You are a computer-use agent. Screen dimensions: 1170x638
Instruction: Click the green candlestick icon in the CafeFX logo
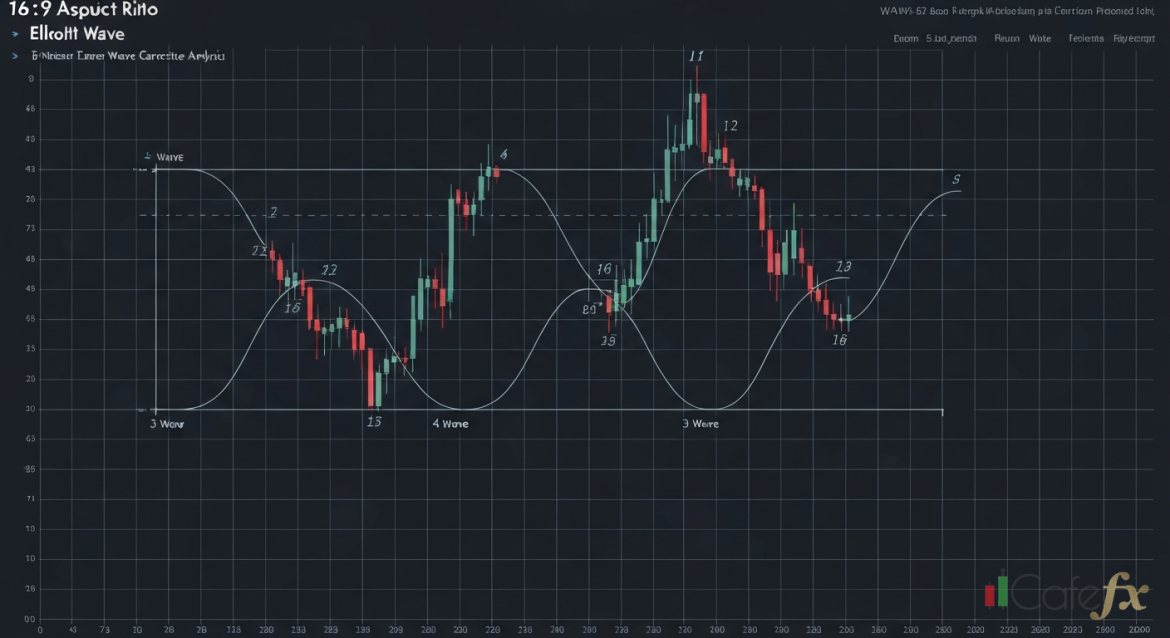coord(1001,591)
